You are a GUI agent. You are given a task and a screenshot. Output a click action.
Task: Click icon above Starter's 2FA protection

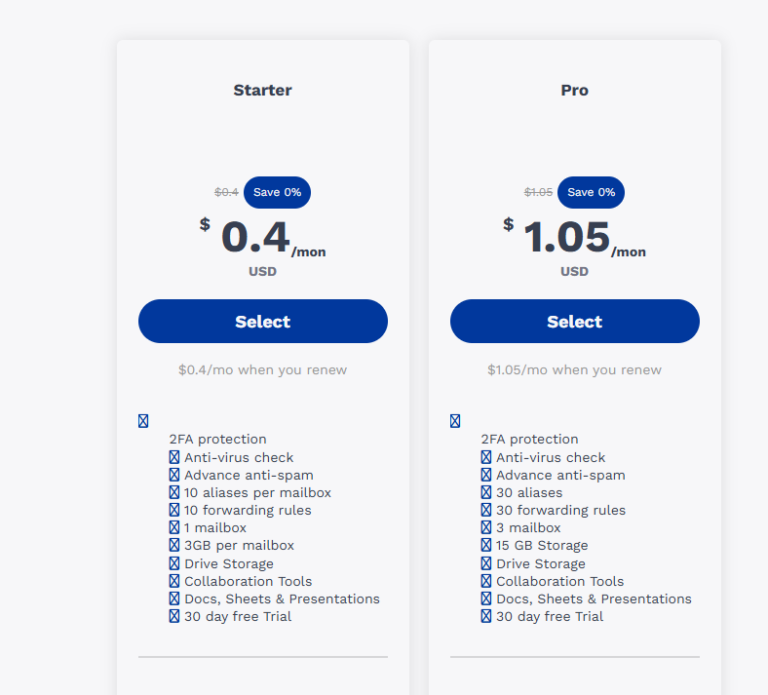click(143, 421)
